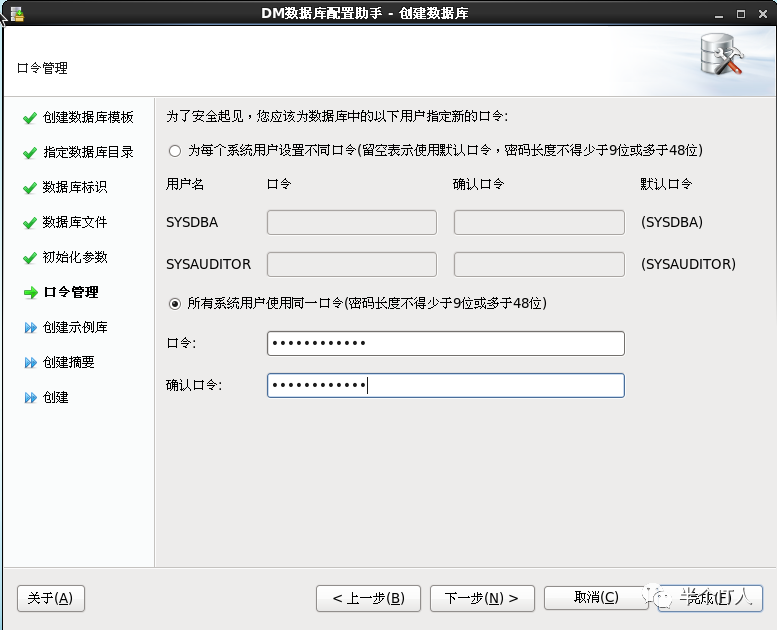Click default password text (SYSAUDITOR)
The width and height of the screenshot is (777, 630).
(688, 265)
